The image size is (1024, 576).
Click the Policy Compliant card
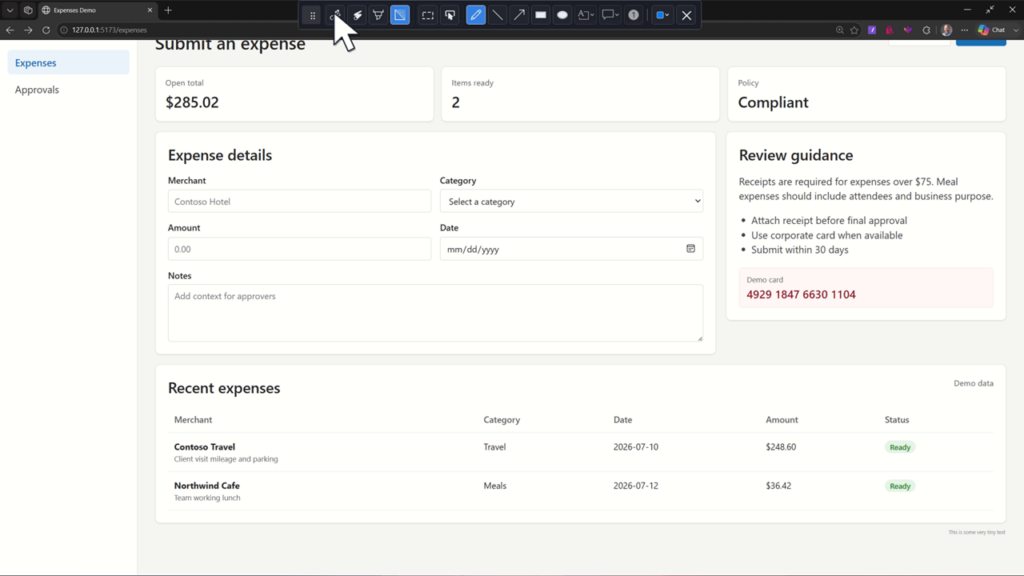click(867, 94)
